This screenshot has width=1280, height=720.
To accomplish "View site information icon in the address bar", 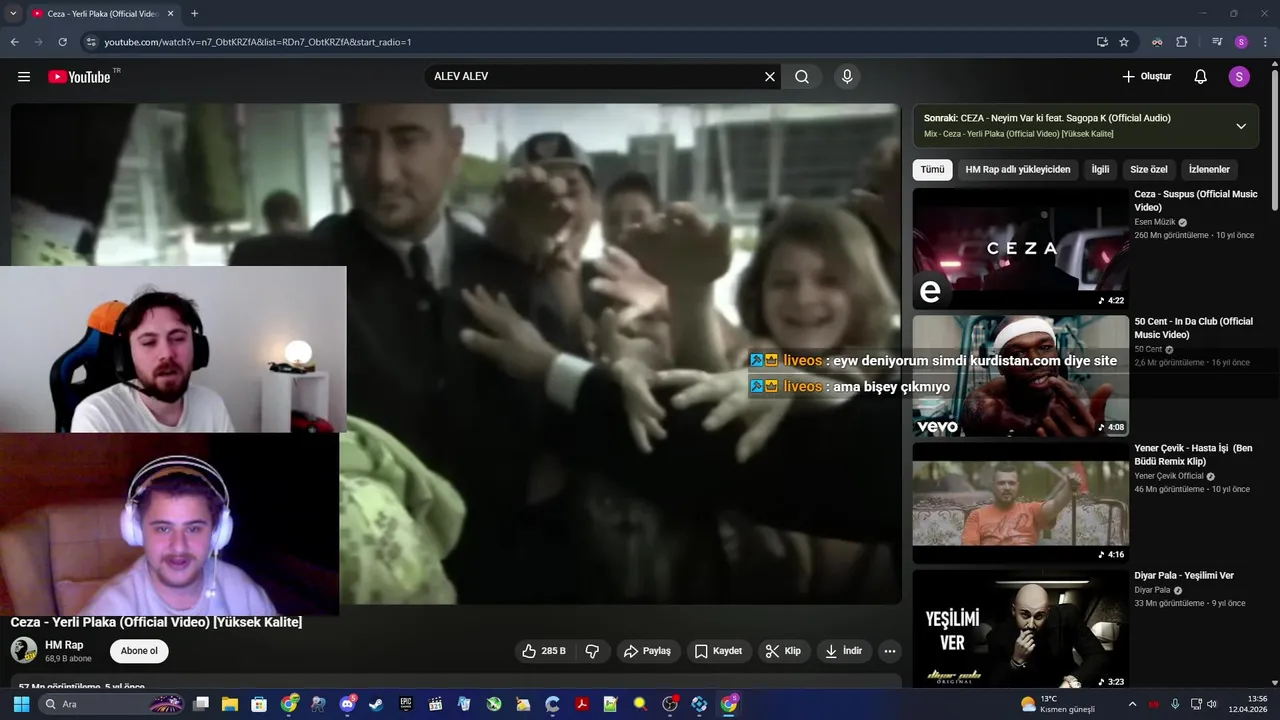I will pos(91,42).
